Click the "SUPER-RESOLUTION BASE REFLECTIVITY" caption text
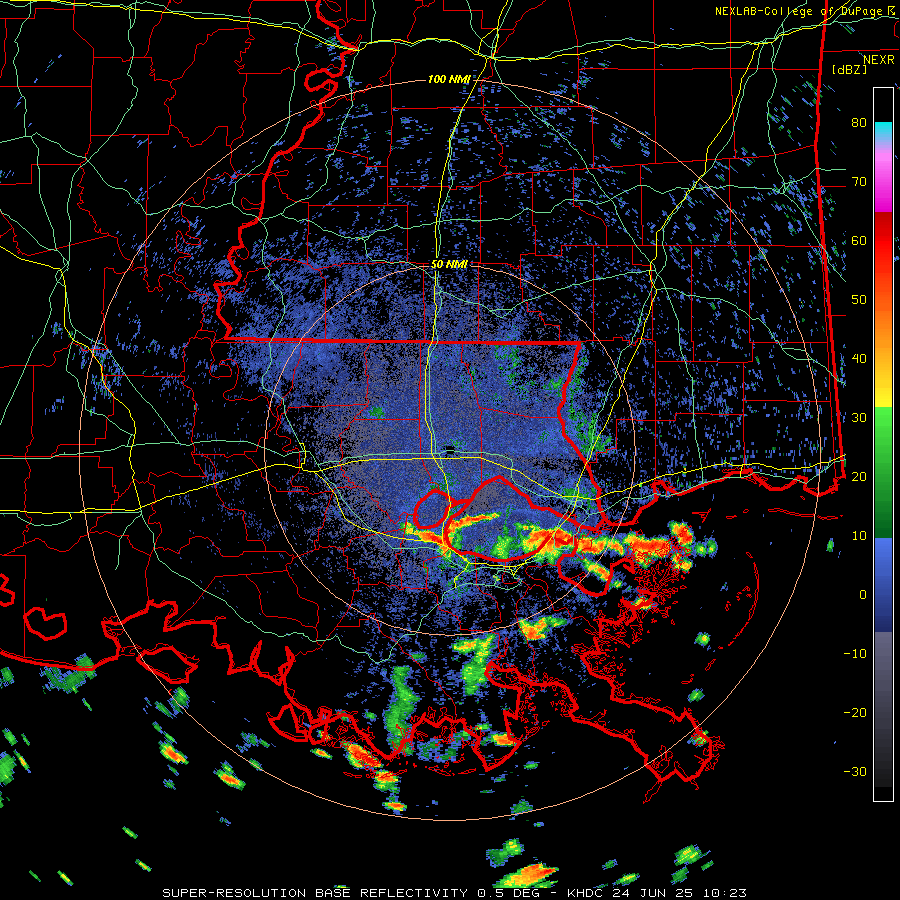The image size is (900, 900). point(315,893)
